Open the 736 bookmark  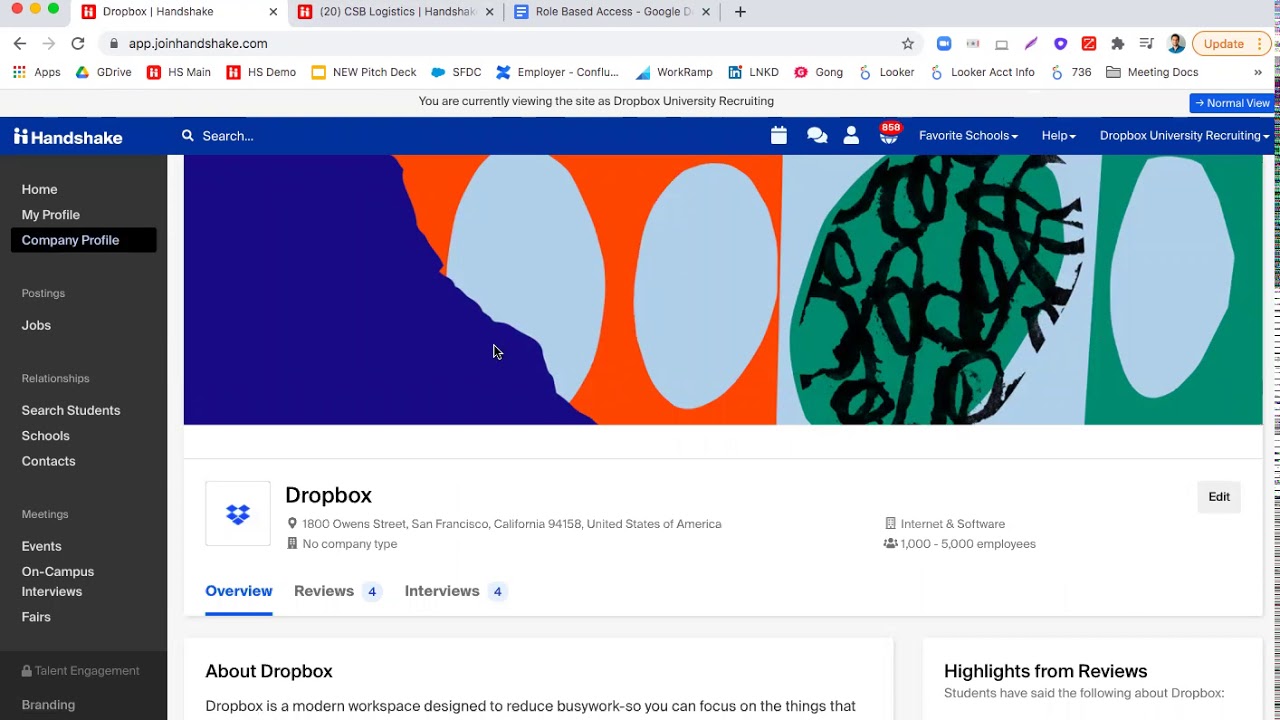1070,72
